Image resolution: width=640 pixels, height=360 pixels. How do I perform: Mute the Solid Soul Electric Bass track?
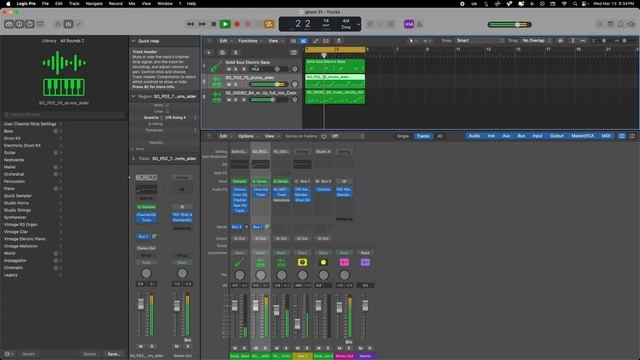coord(229,69)
